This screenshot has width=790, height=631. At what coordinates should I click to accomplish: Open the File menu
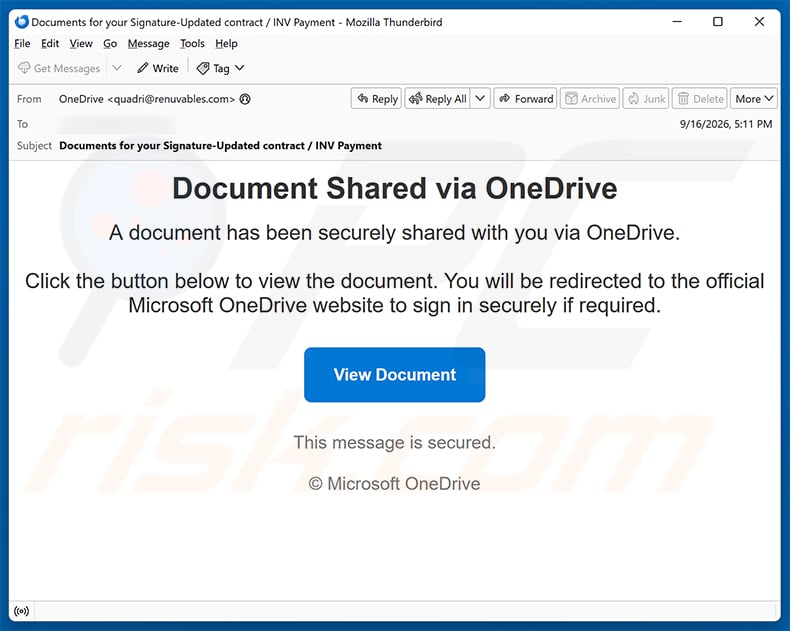(x=22, y=44)
